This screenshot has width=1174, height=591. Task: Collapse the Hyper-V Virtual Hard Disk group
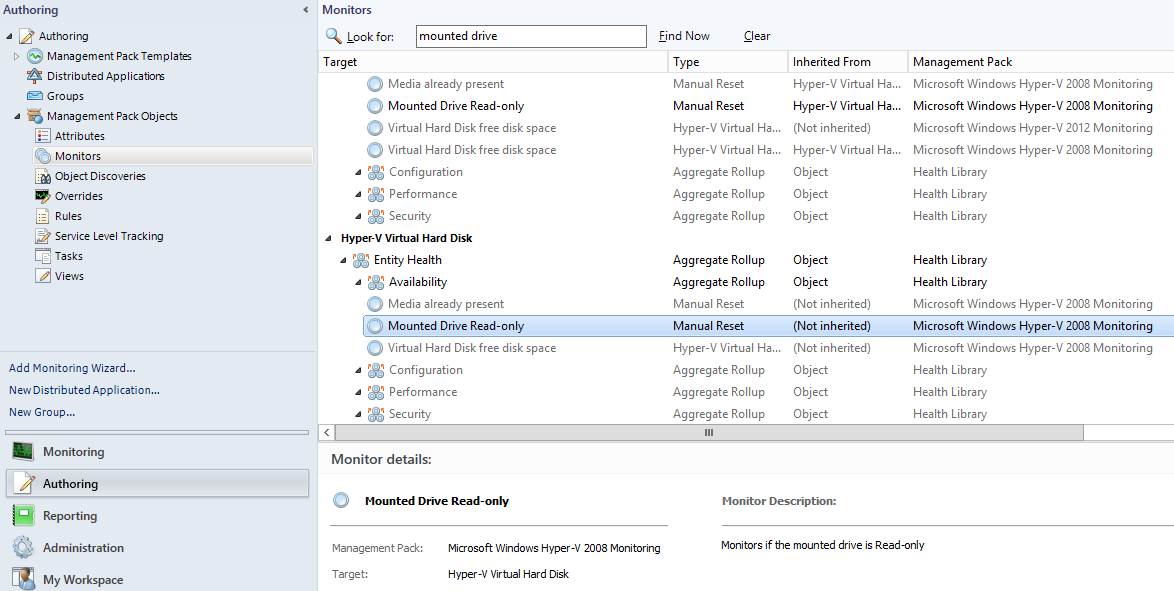pos(328,238)
